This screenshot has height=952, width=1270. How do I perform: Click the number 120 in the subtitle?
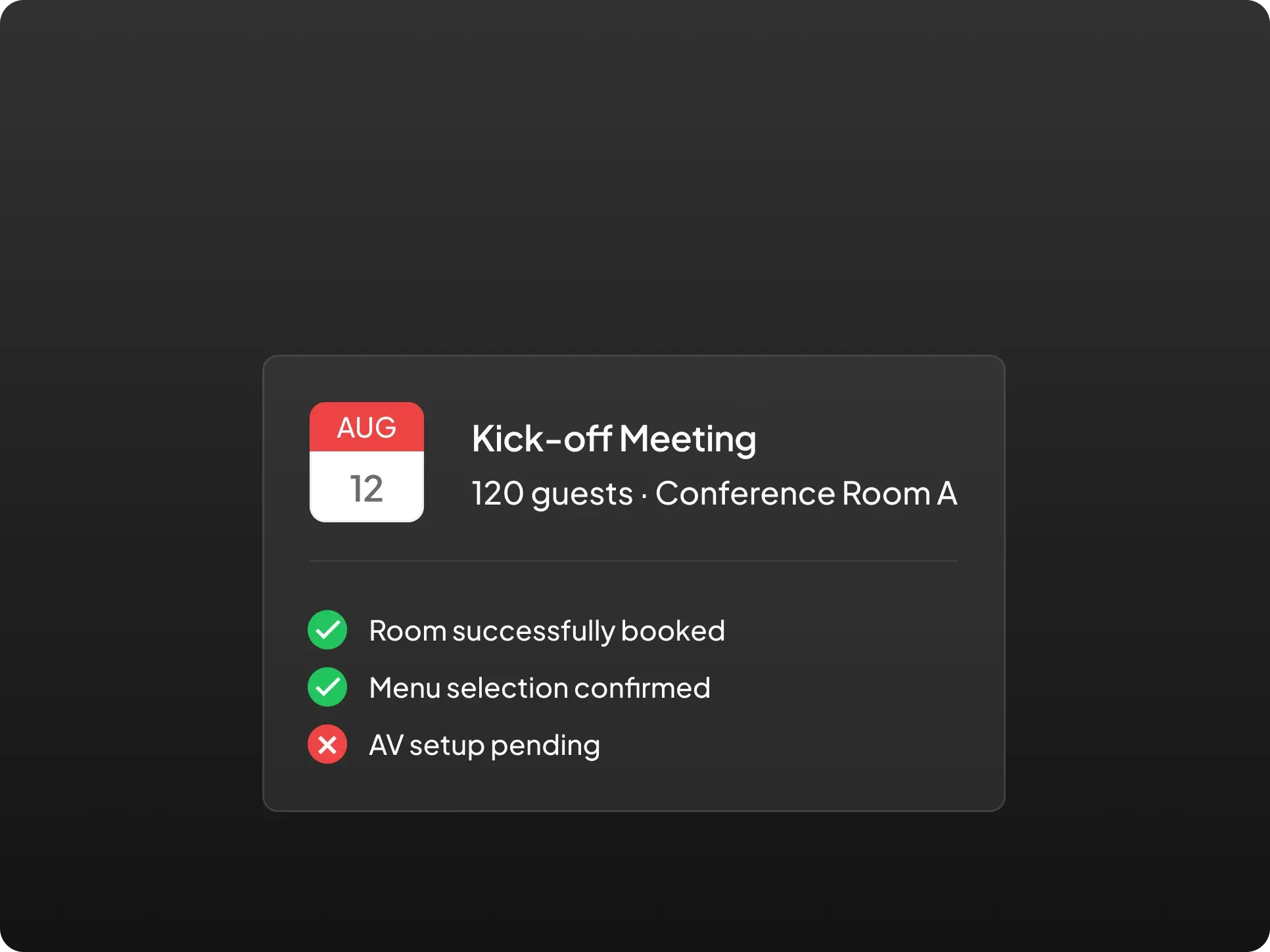coord(498,493)
